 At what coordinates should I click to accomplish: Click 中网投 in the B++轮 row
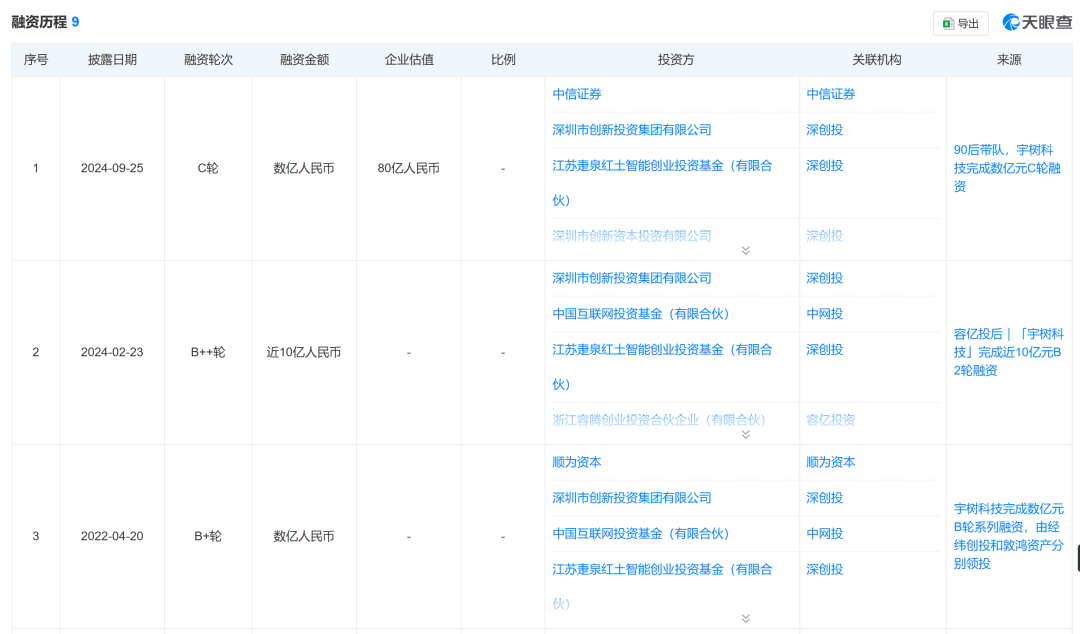point(825,314)
